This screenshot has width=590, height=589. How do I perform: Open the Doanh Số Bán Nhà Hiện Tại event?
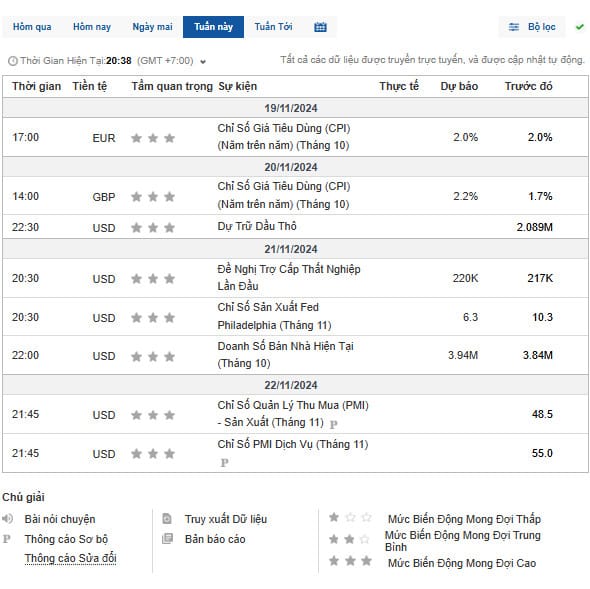(286, 355)
